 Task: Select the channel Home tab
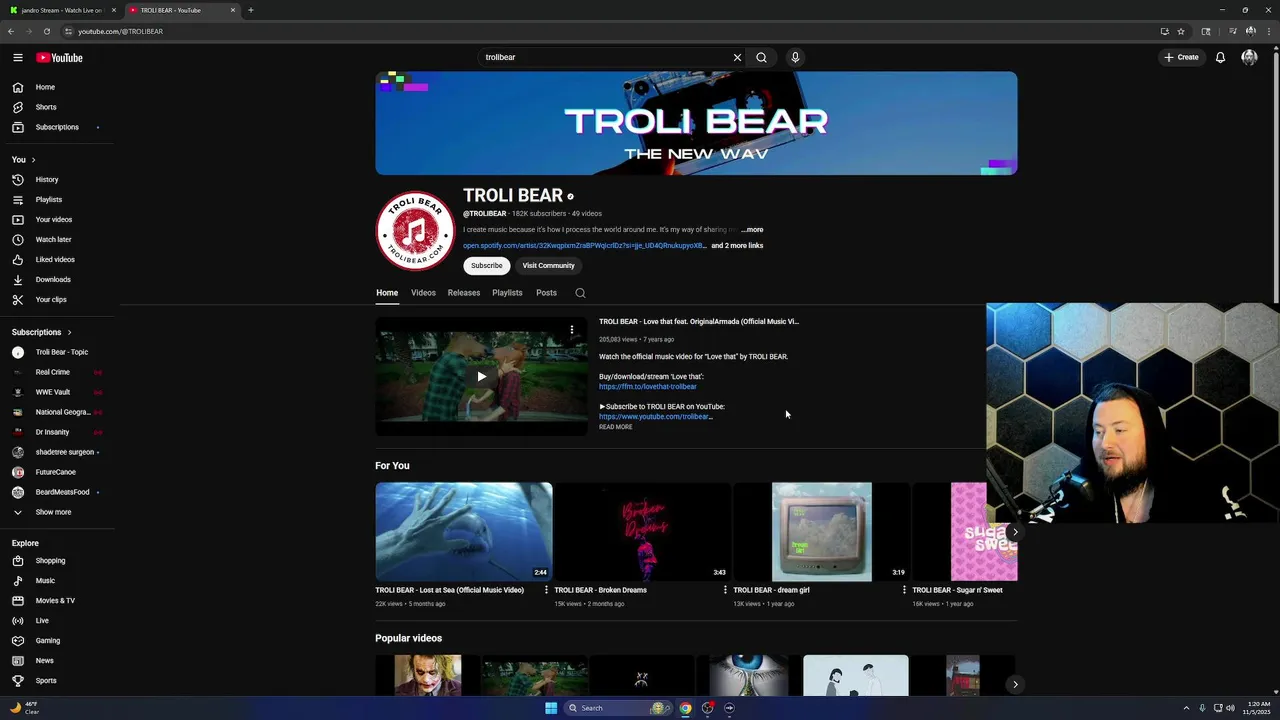387,293
